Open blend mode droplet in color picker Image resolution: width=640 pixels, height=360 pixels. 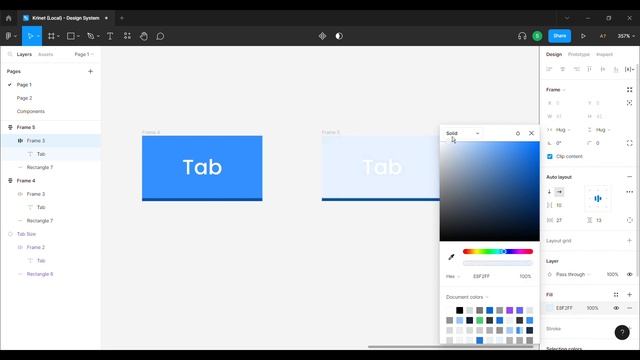[x=518, y=133]
